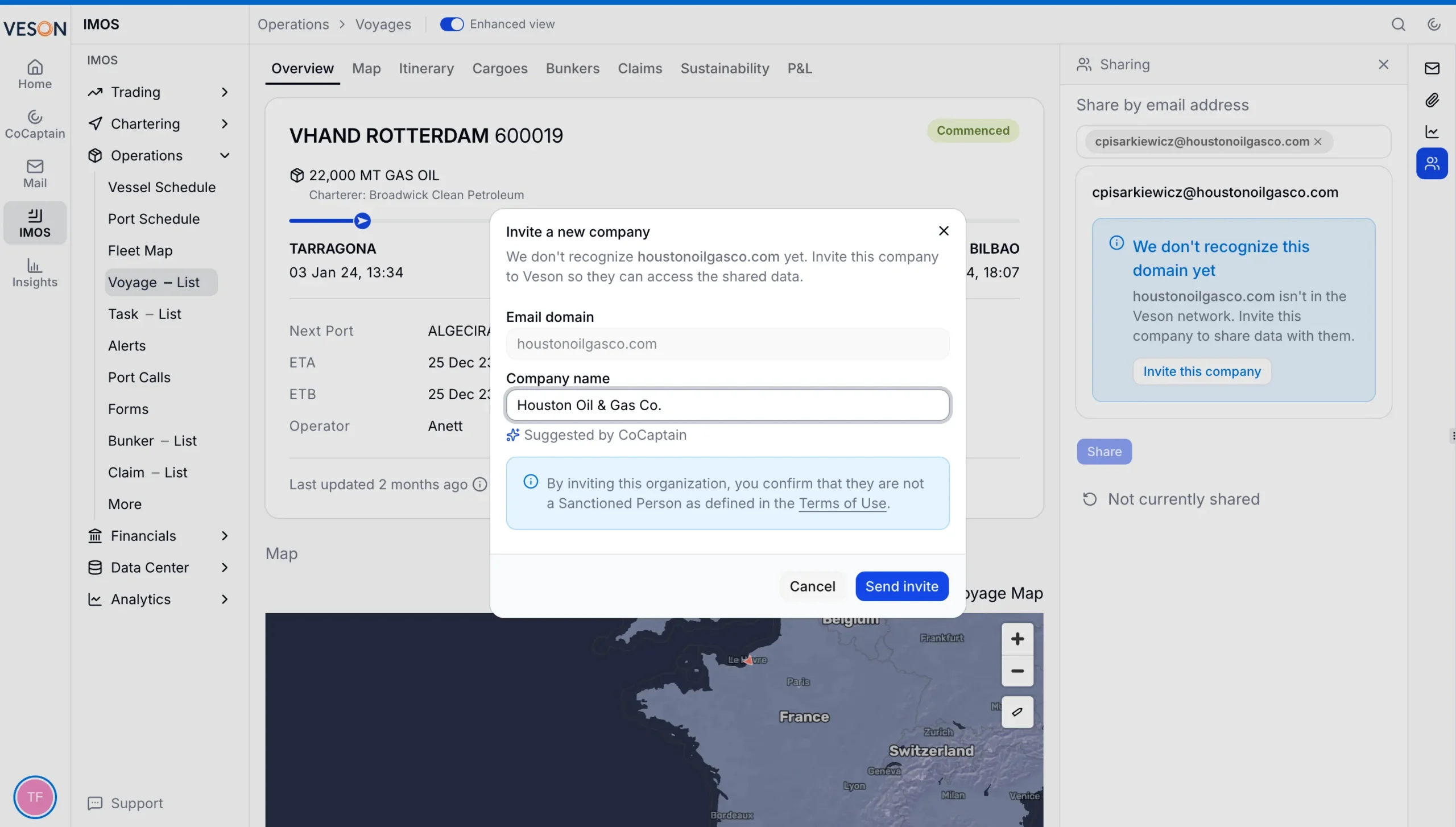Remove cpisarkiewicz email chip
This screenshot has height=827, width=1456.
pyautogui.click(x=1318, y=142)
